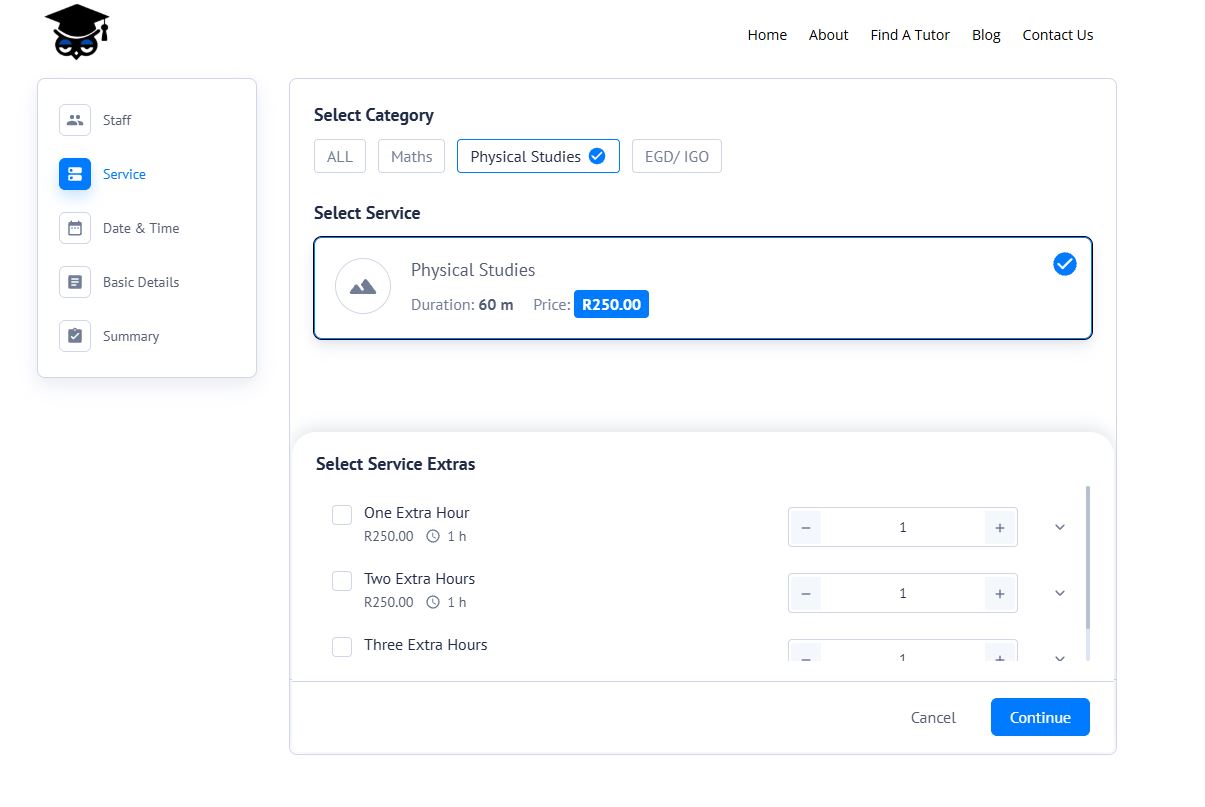Expand the One Extra Hour details chevron
This screenshot has height=807, width=1205.
coord(1060,527)
